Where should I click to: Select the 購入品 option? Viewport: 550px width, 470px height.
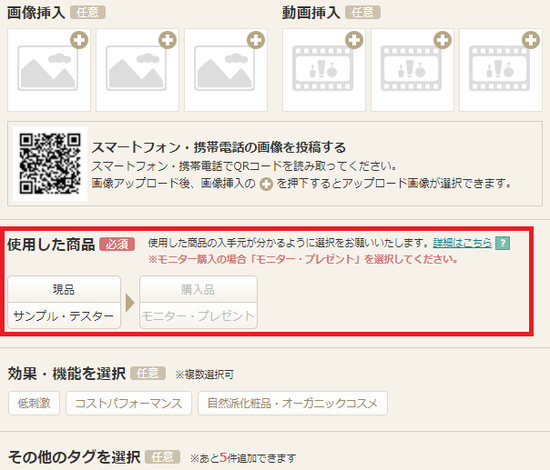click(199, 289)
